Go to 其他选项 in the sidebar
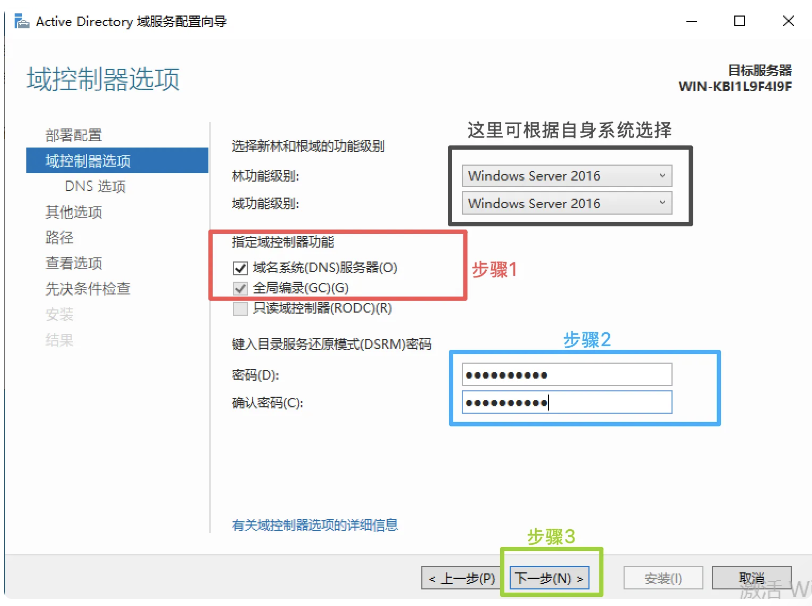Image resolution: width=812 pixels, height=606 pixels. [73, 212]
